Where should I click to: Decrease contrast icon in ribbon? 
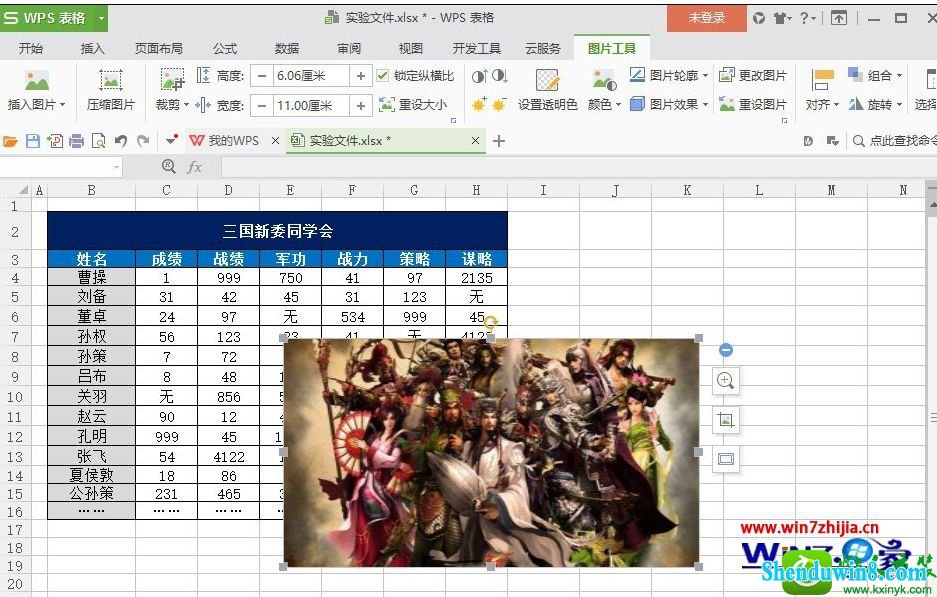500,76
